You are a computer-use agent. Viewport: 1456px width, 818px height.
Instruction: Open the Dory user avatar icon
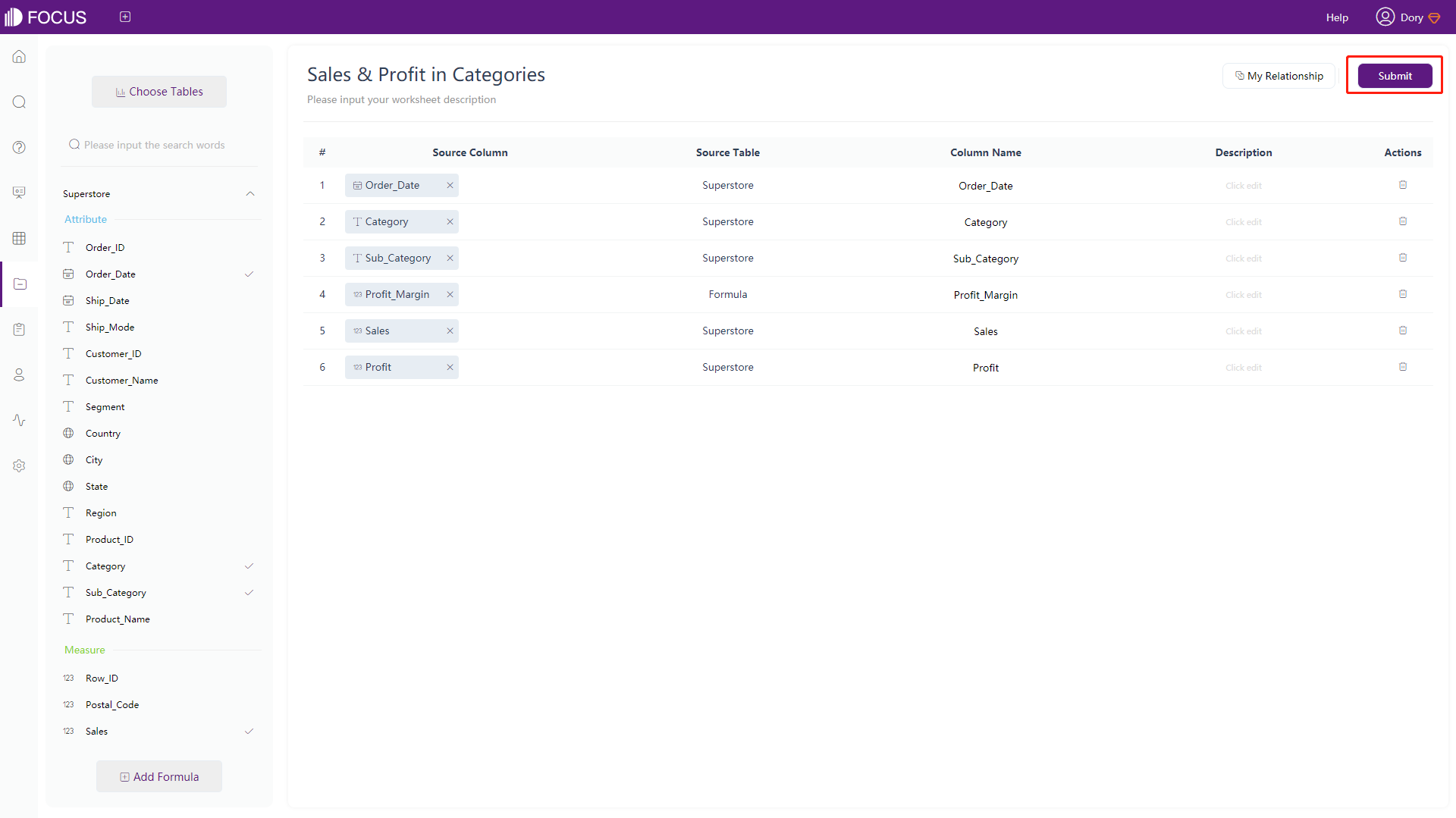click(x=1385, y=17)
